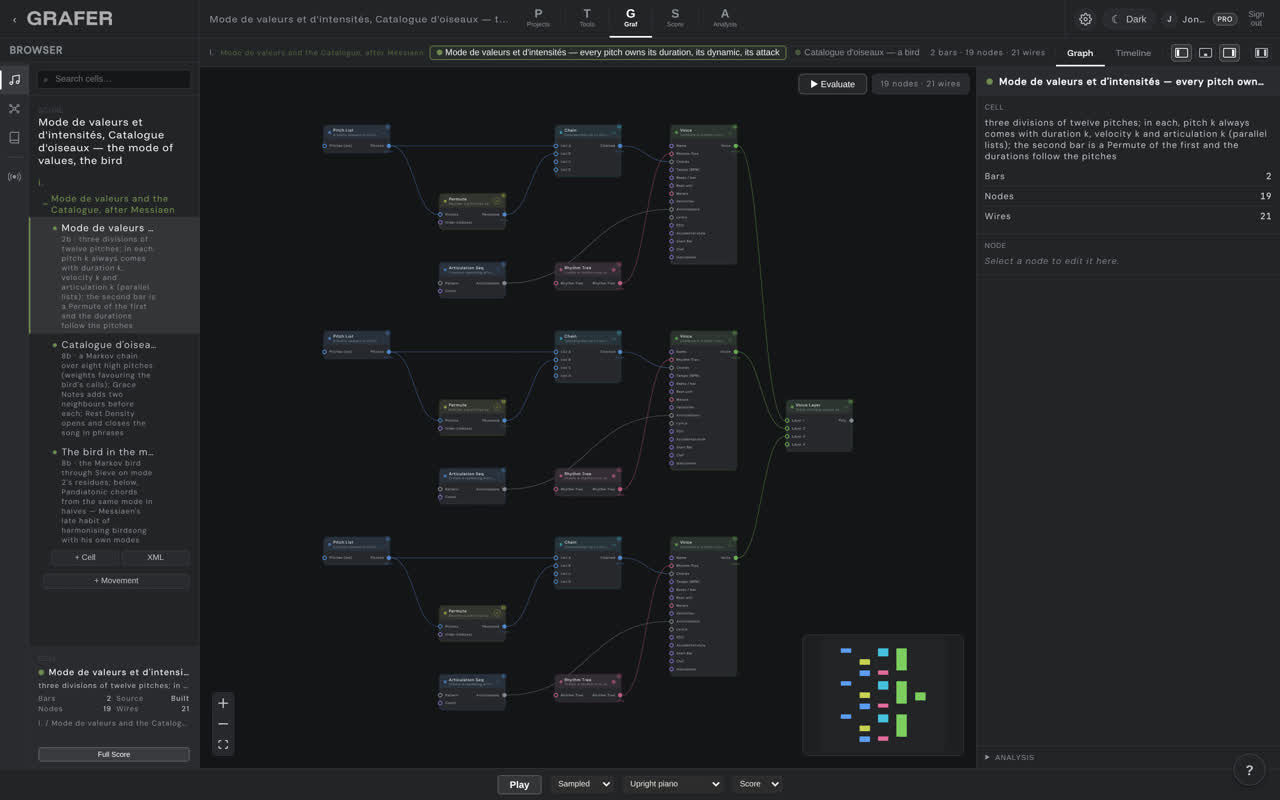The height and width of the screenshot is (800, 1280).
Task: Toggle the bottom panel visibility
Action: click(1205, 53)
